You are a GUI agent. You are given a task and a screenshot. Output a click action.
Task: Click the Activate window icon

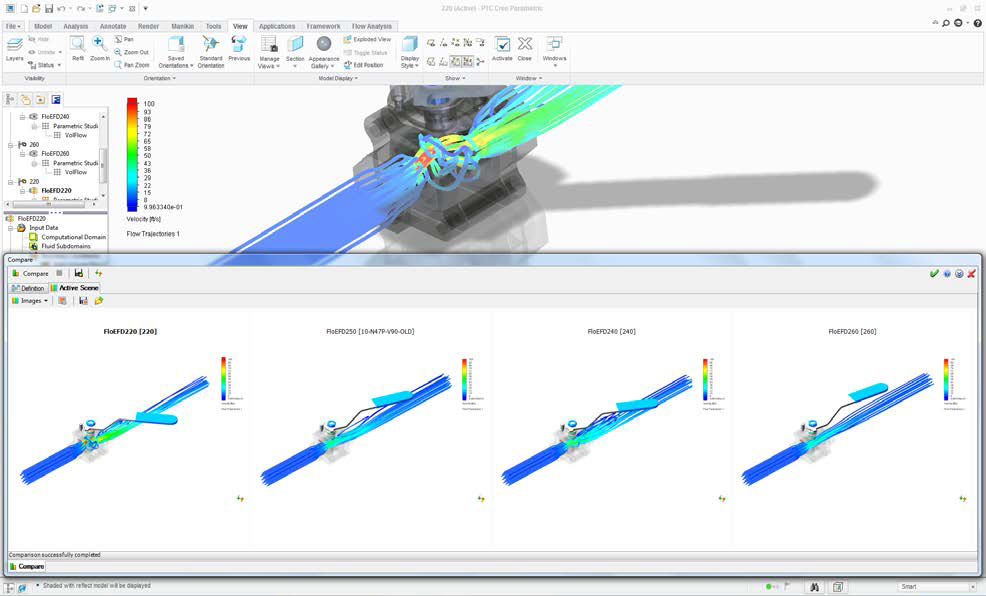pyautogui.click(x=502, y=47)
